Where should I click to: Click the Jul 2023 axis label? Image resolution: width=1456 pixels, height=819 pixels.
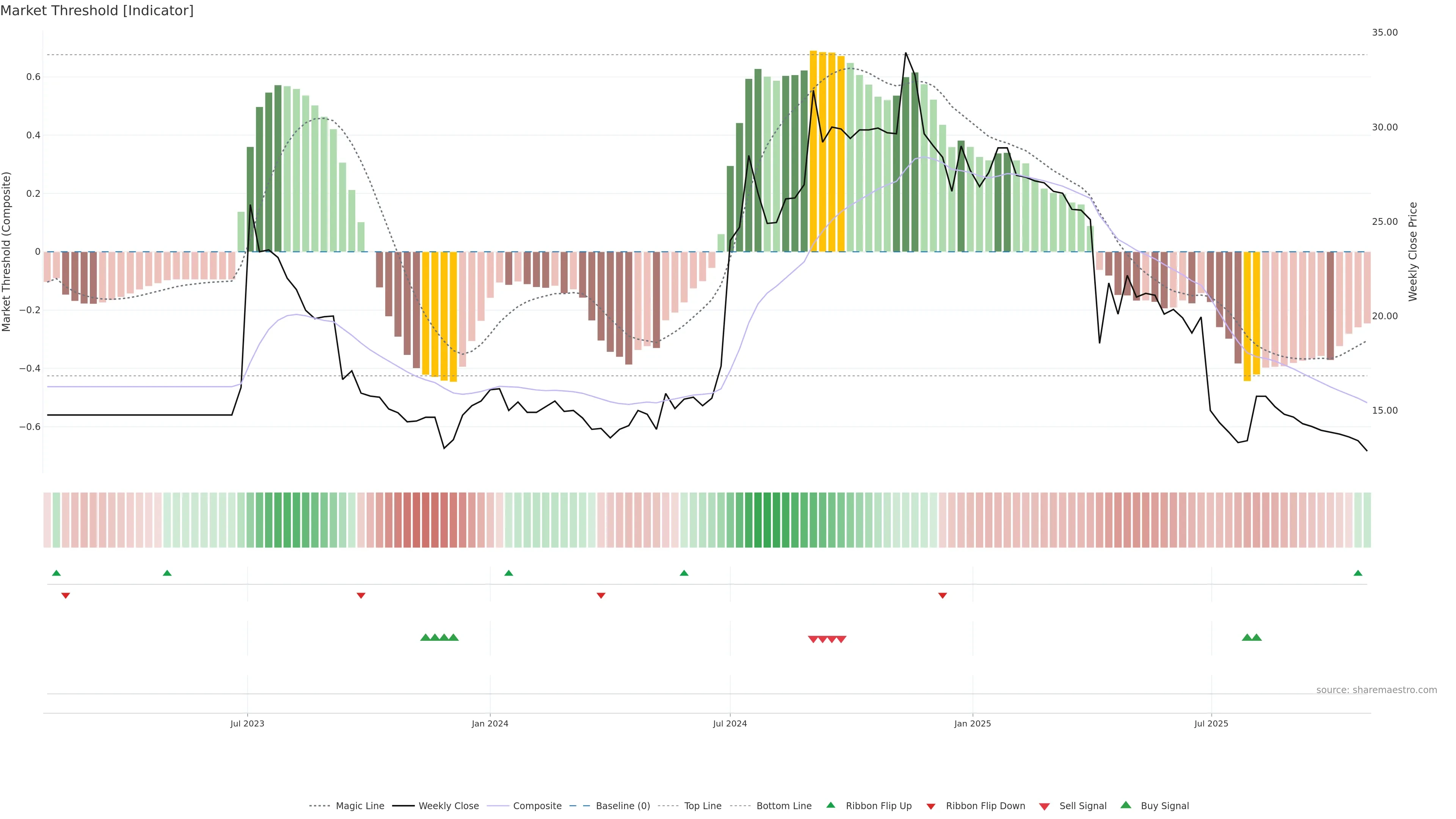pos(247,723)
